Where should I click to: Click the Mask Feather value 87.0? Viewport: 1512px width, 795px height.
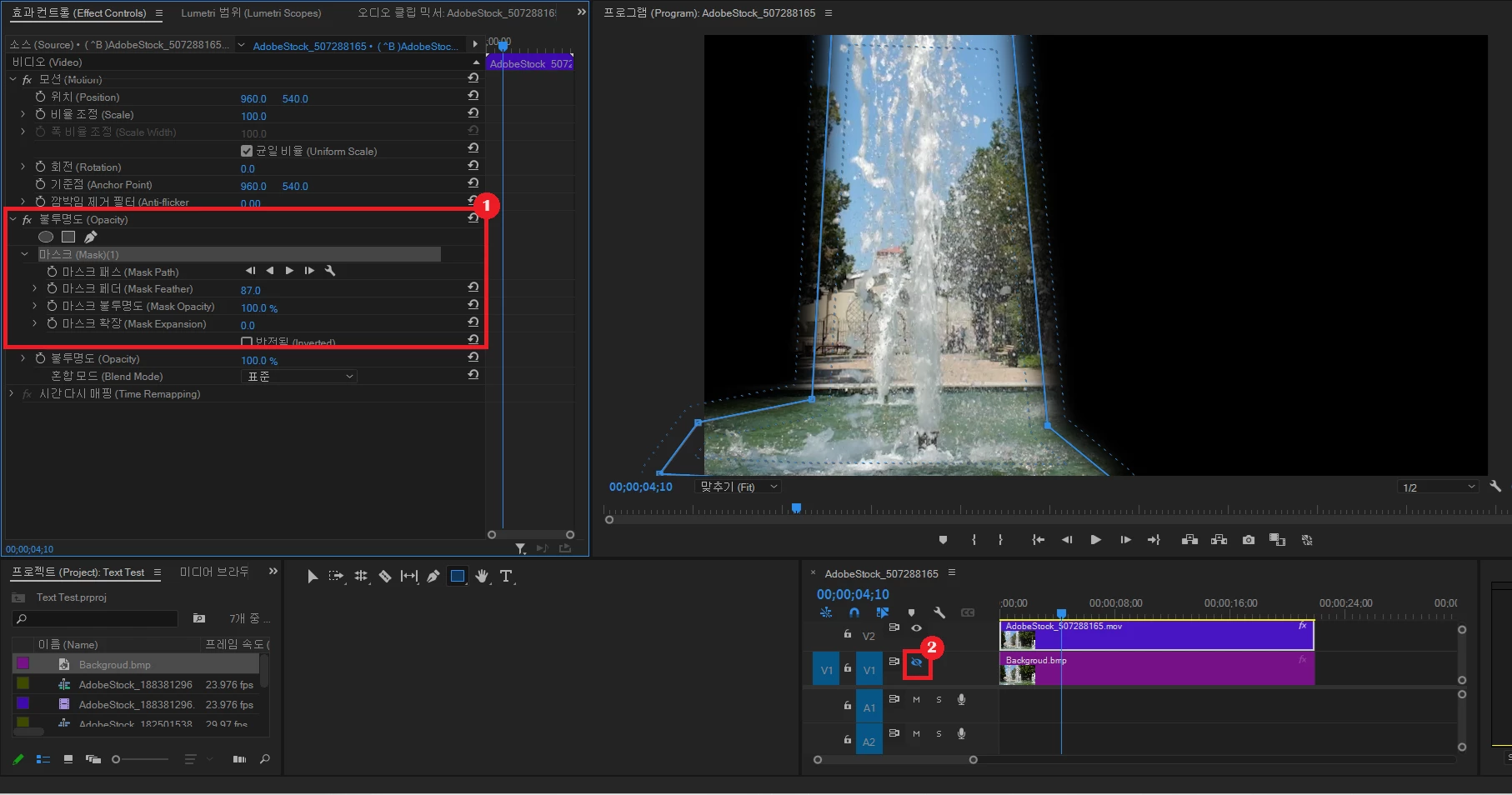click(x=250, y=290)
